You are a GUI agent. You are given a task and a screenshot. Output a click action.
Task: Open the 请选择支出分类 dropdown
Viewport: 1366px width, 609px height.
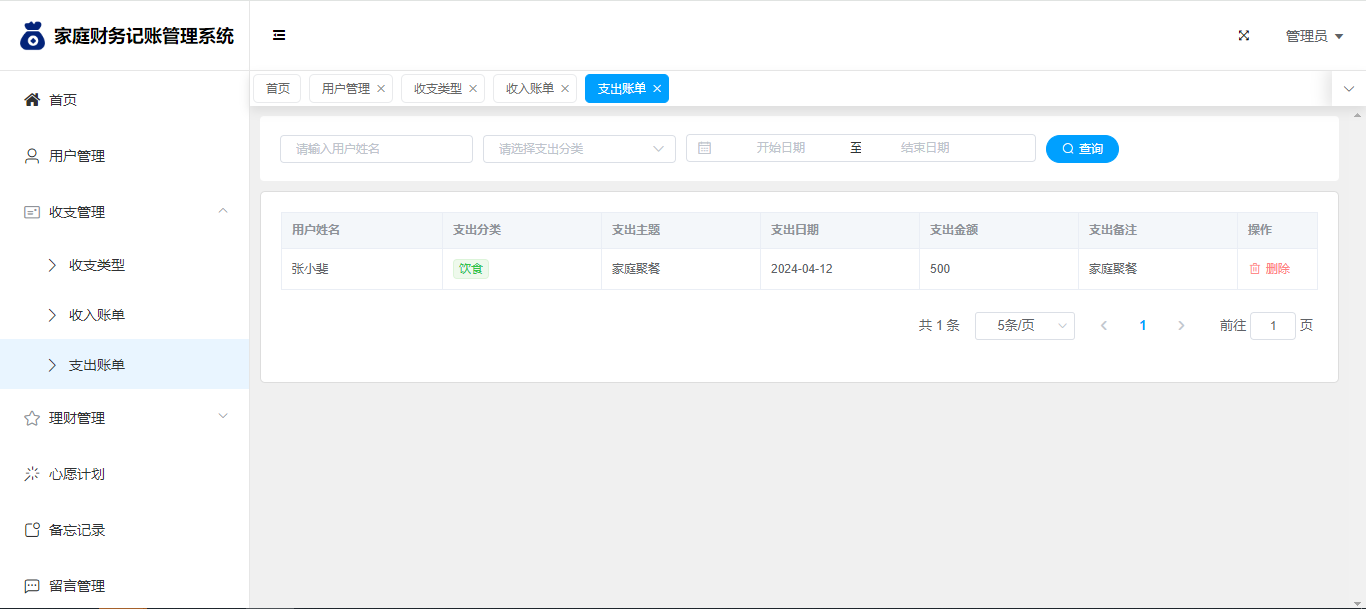[x=579, y=149]
